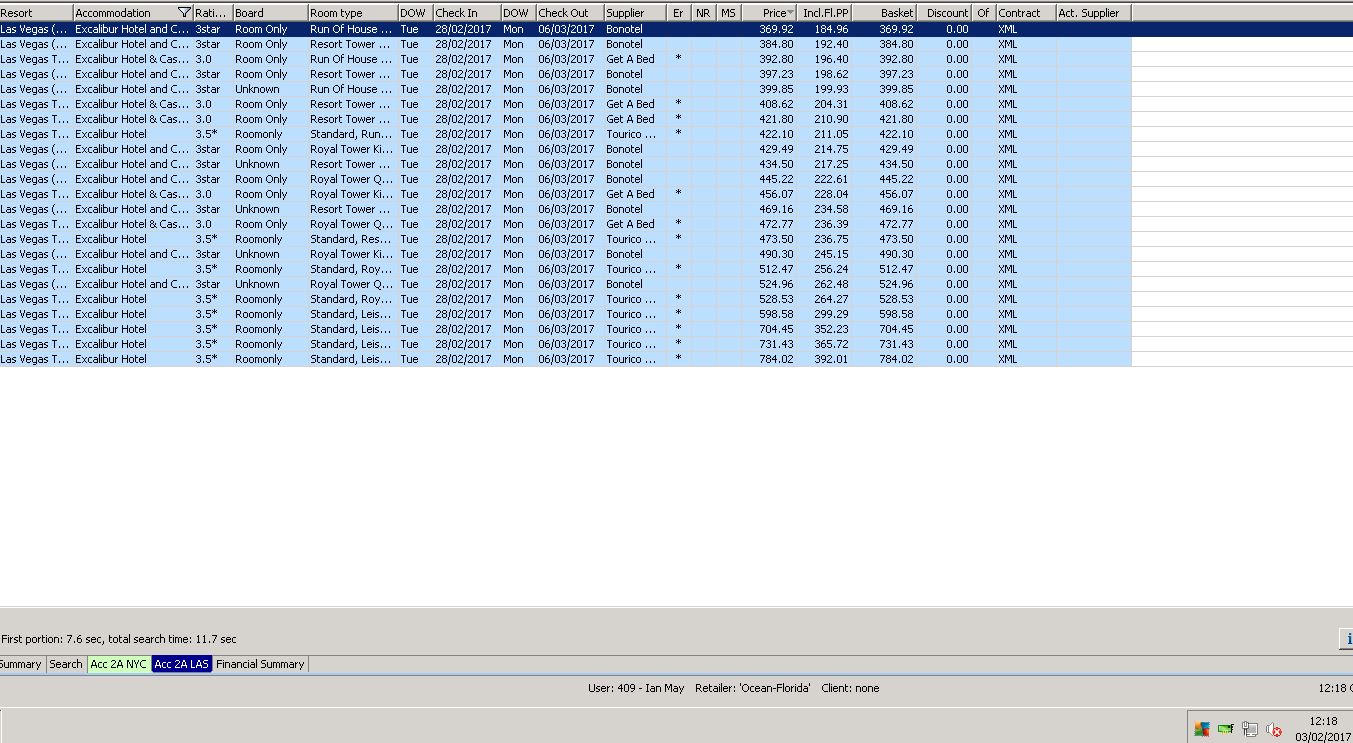Screen dimensions: 1353x743
Task: Sort by the Board column header
Action: click(x=270, y=13)
